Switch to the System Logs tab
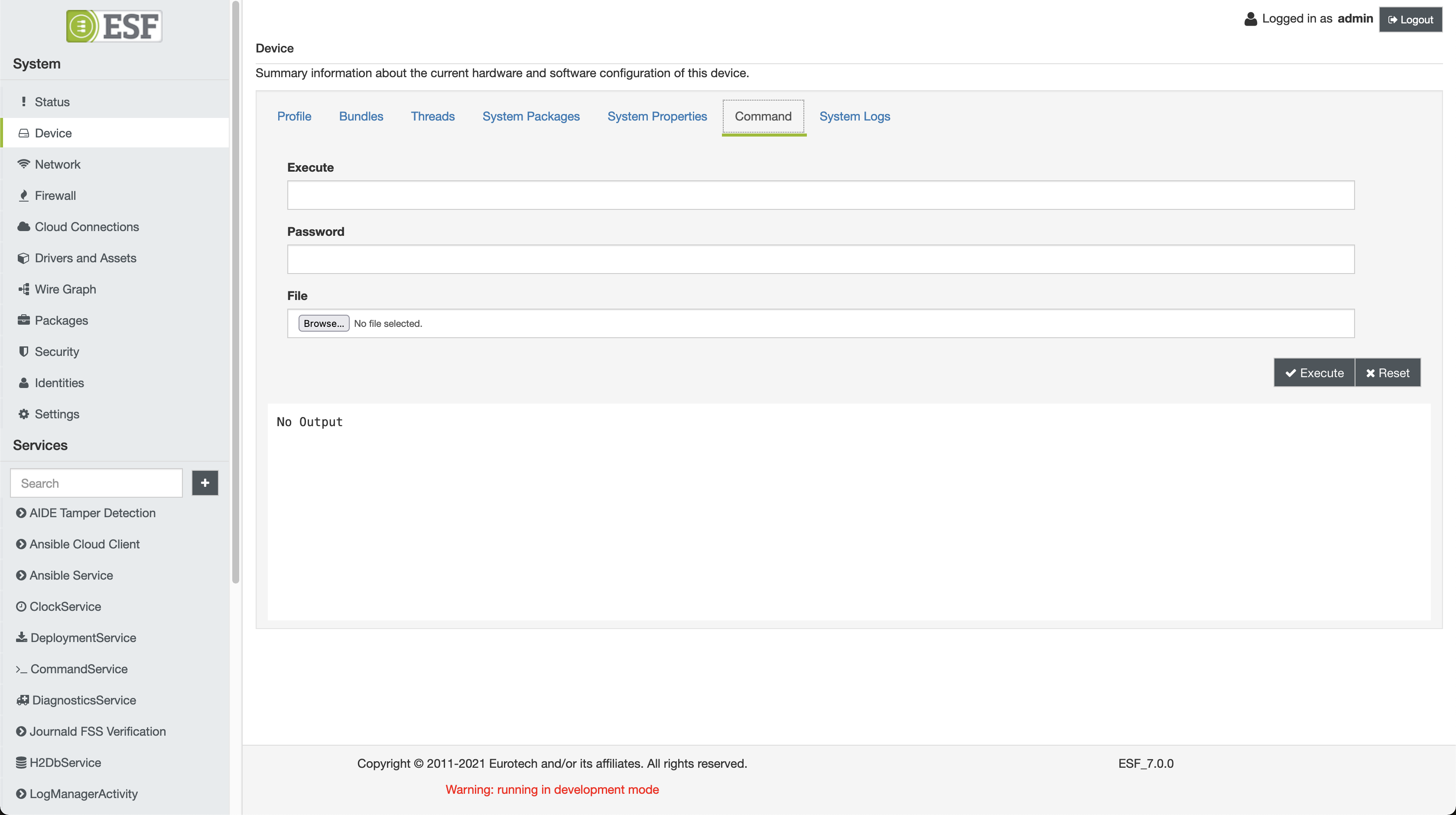Image resolution: width=1456 pixels, height=815 pixels. 854,117
